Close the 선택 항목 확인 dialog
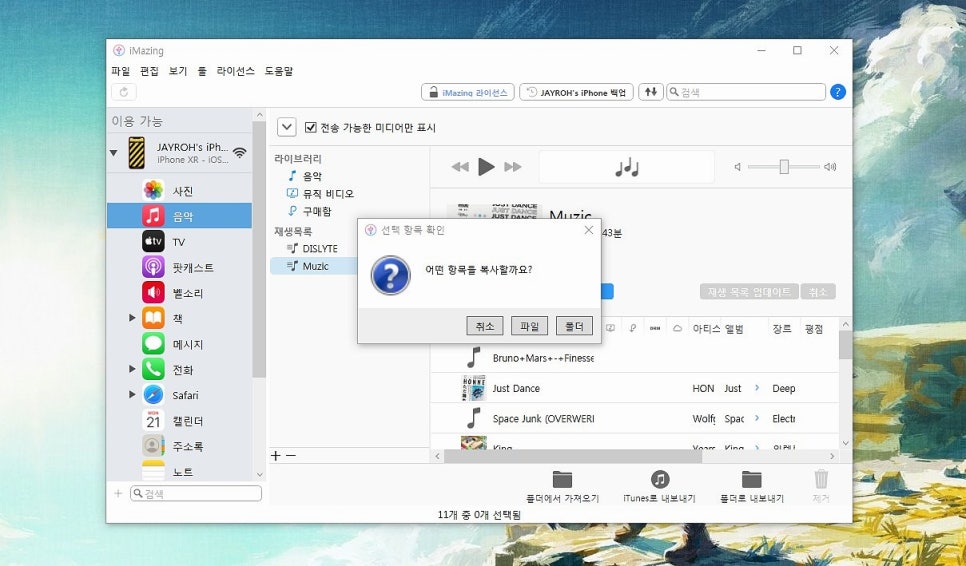966x566 pixels. [x=588, y=230]
